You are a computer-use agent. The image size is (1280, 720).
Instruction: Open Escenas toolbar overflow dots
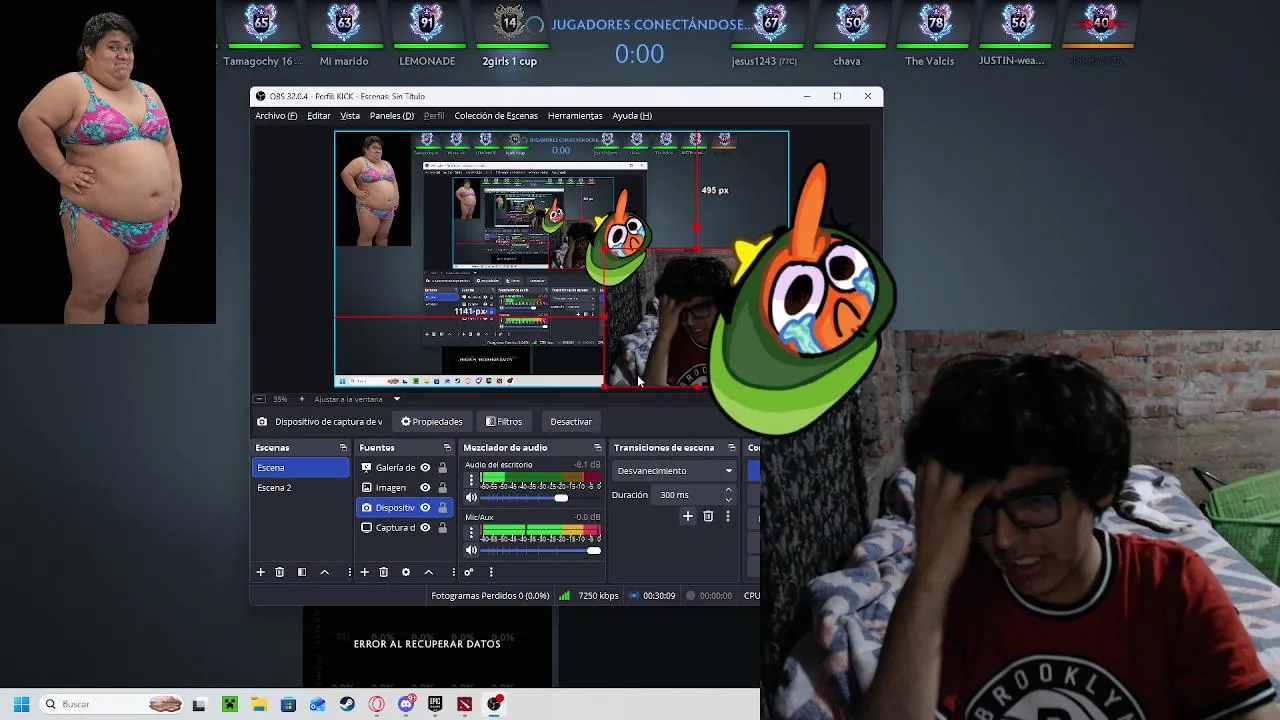click(349, 572)
